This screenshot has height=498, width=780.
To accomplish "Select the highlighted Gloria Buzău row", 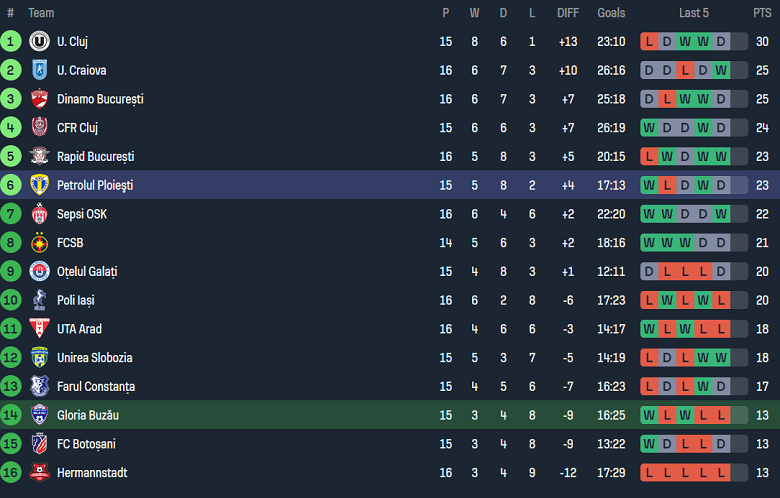I will pos(390,415).
